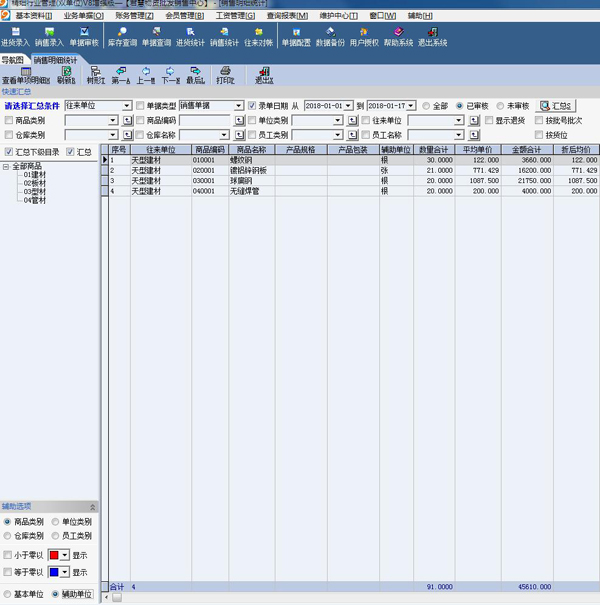The height and width of the screenshot is (605, 600).
Task: Switch to the 导航图 tab
Action: (x=13, y=60)
